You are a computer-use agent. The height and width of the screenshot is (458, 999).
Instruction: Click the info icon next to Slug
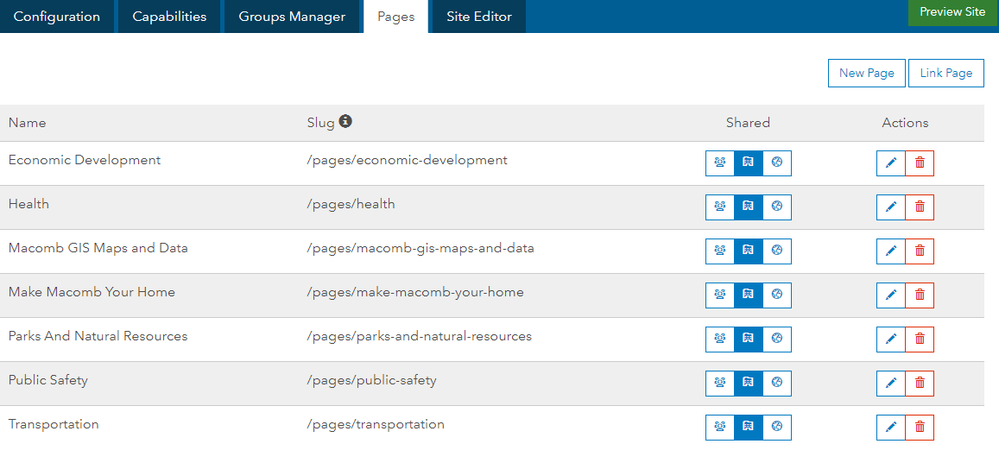[x=345, y=122]
